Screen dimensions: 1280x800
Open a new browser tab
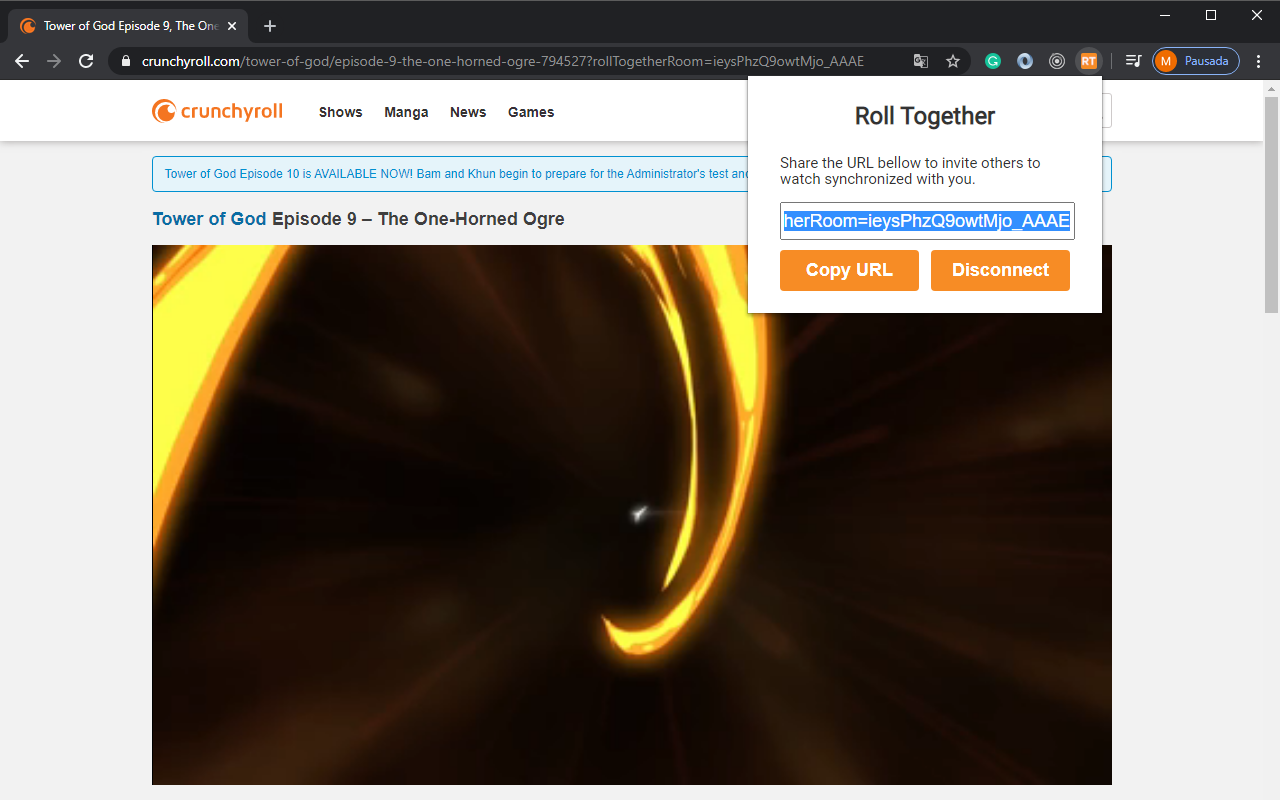pyautogui.click(x=270, y=26)
